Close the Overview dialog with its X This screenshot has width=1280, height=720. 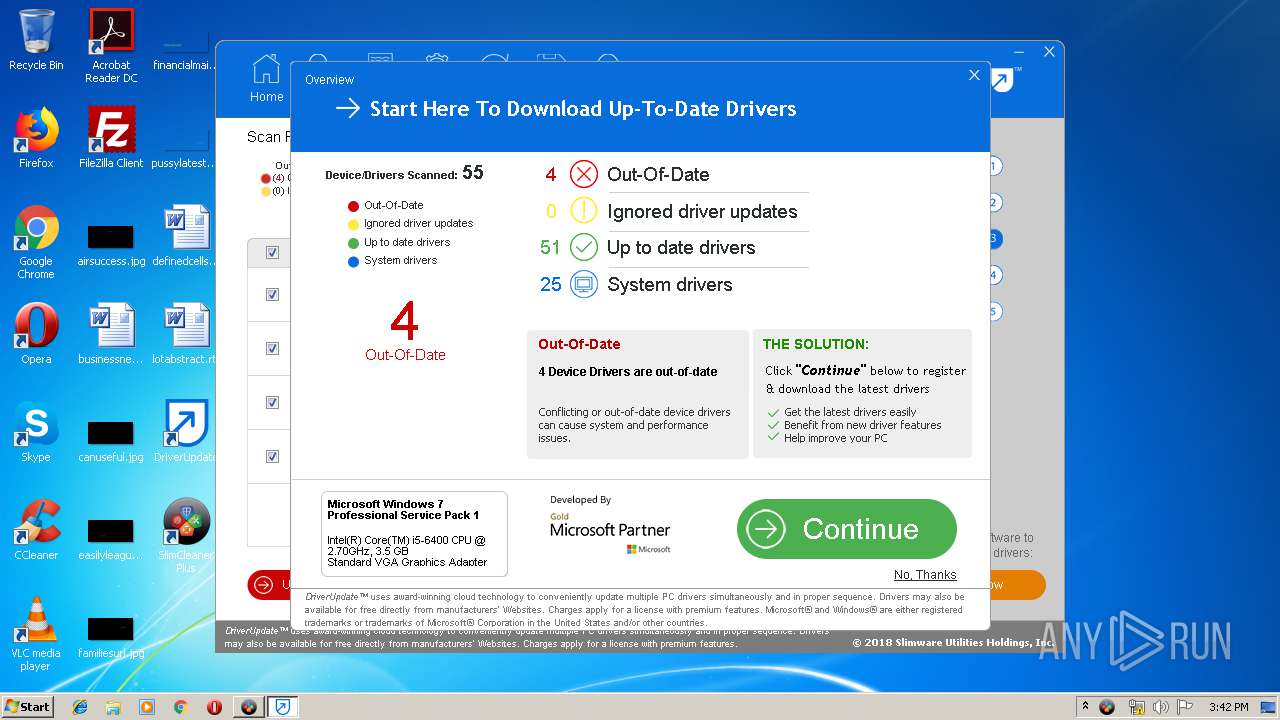coord(974,75)
